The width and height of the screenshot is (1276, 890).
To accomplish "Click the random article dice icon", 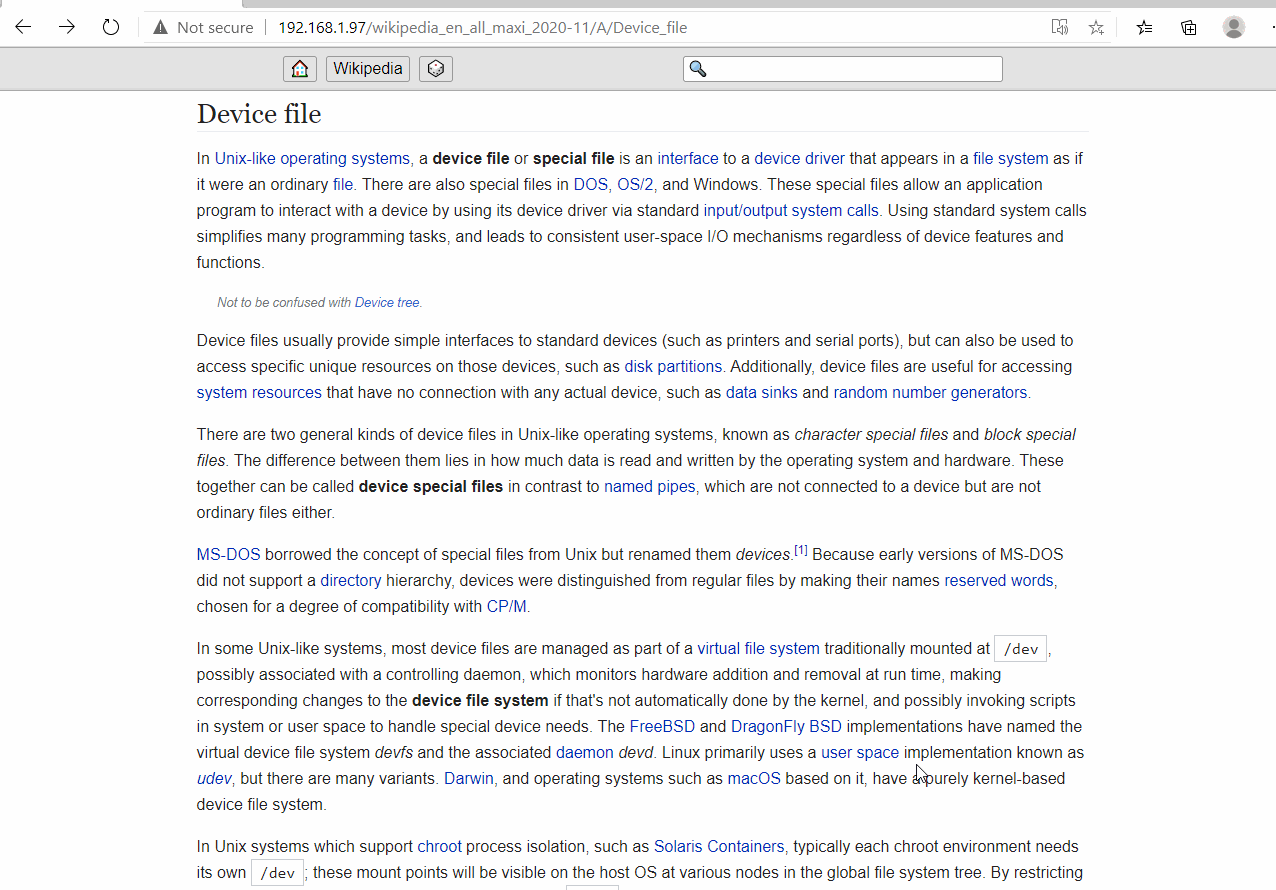I will point(436,69).
